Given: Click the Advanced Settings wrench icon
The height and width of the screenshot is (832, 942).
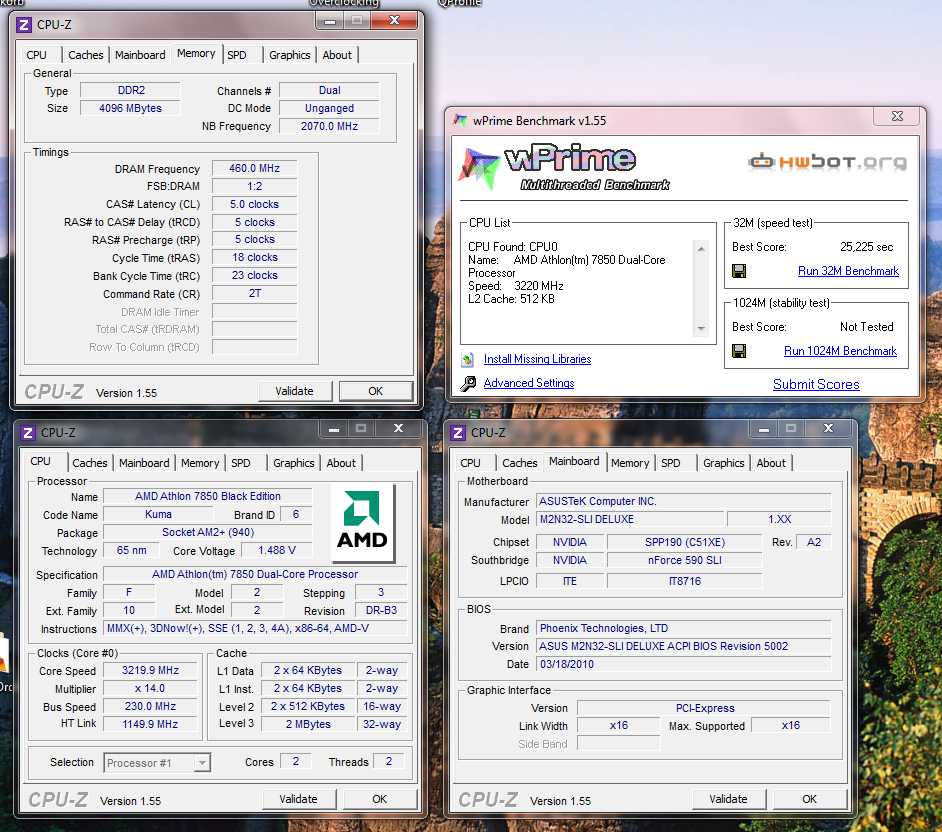Looking at the screenshot, I should pos(468,383).
